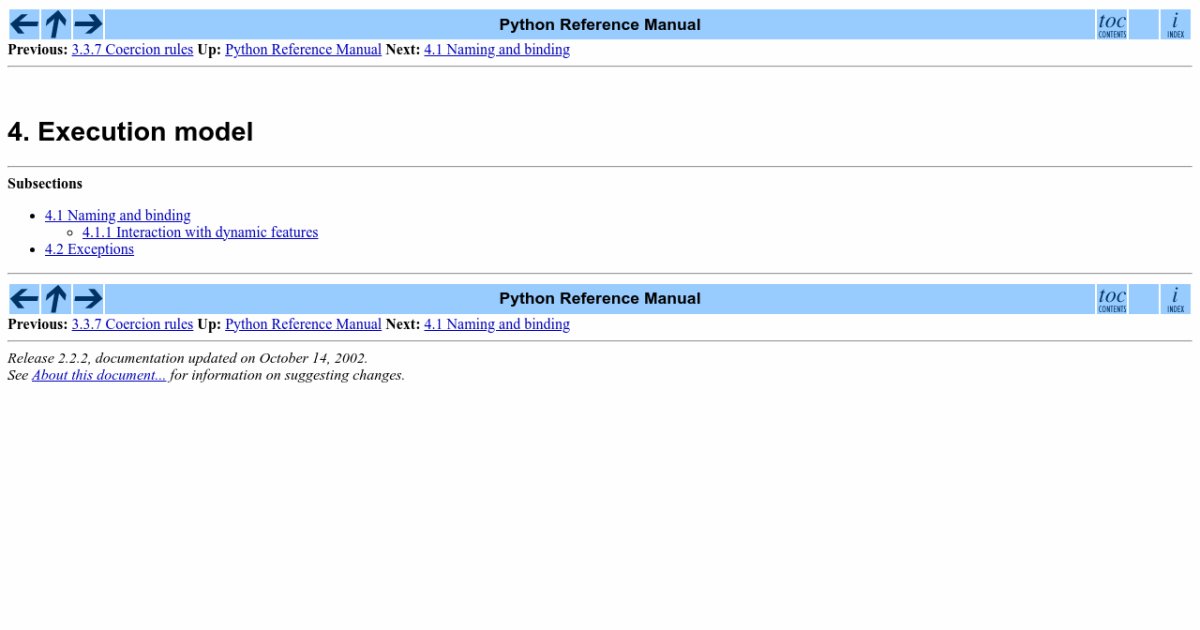Open 4.1.1 Interaction with dynamic features

[200, 232]
